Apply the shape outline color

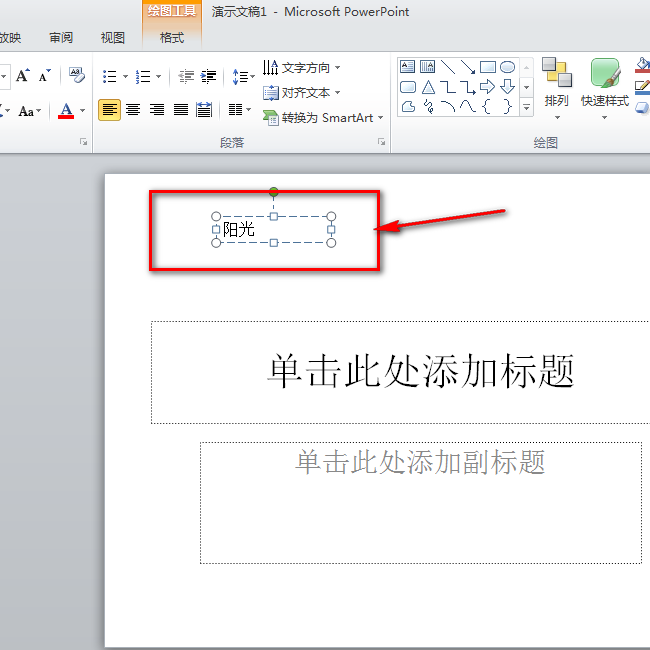tap(642, 87)
